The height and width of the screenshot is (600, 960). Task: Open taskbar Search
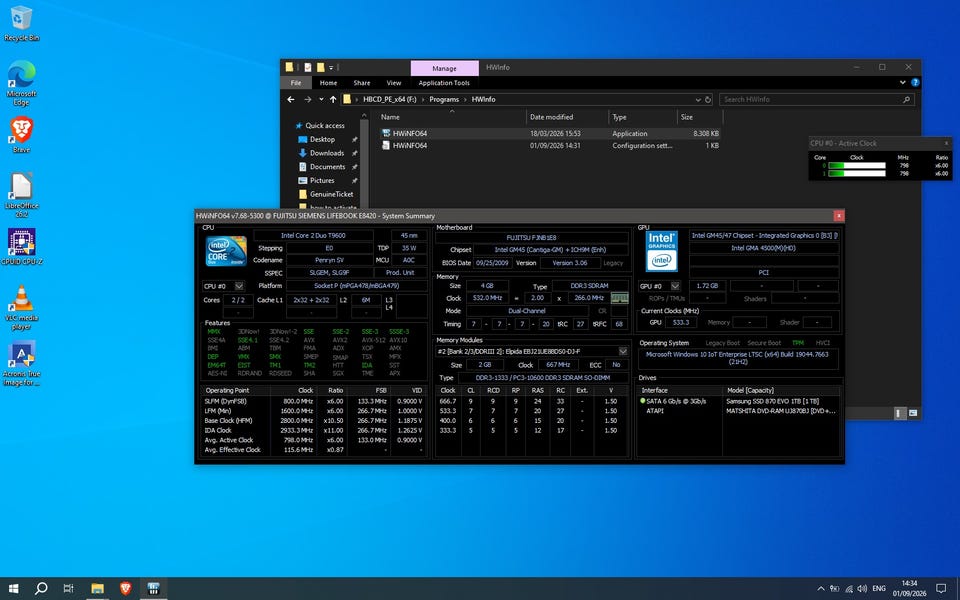click(x=41, y=588)
